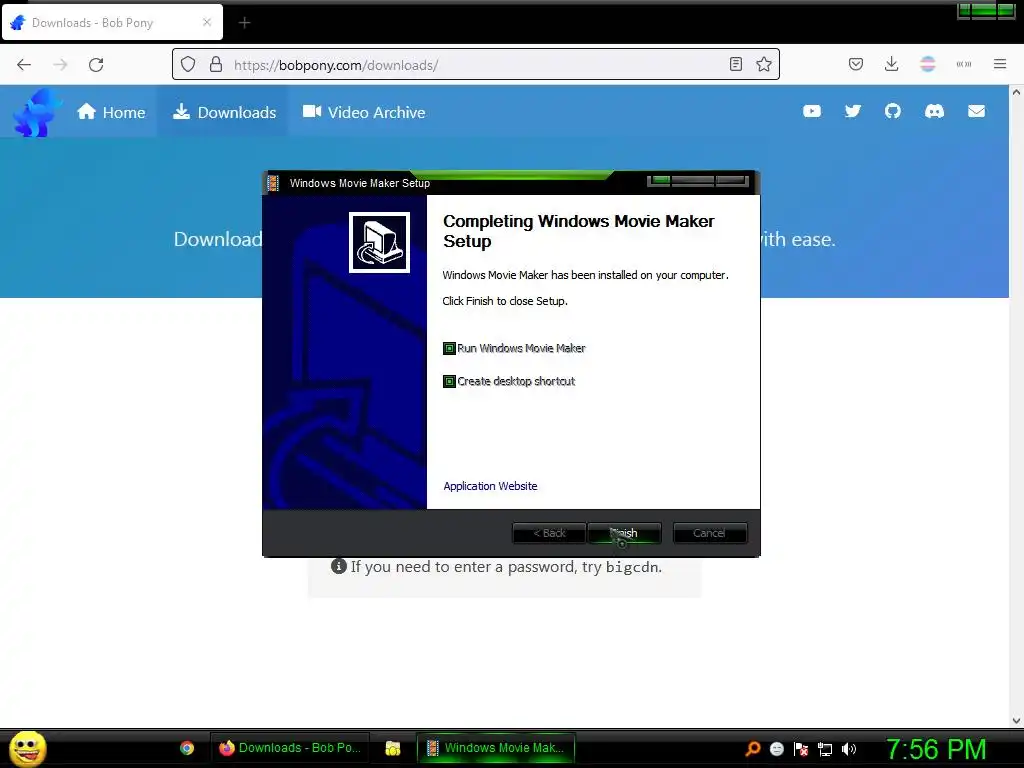Open the volume speaker tray icon

pyautogui.click(x=848, y=749)
